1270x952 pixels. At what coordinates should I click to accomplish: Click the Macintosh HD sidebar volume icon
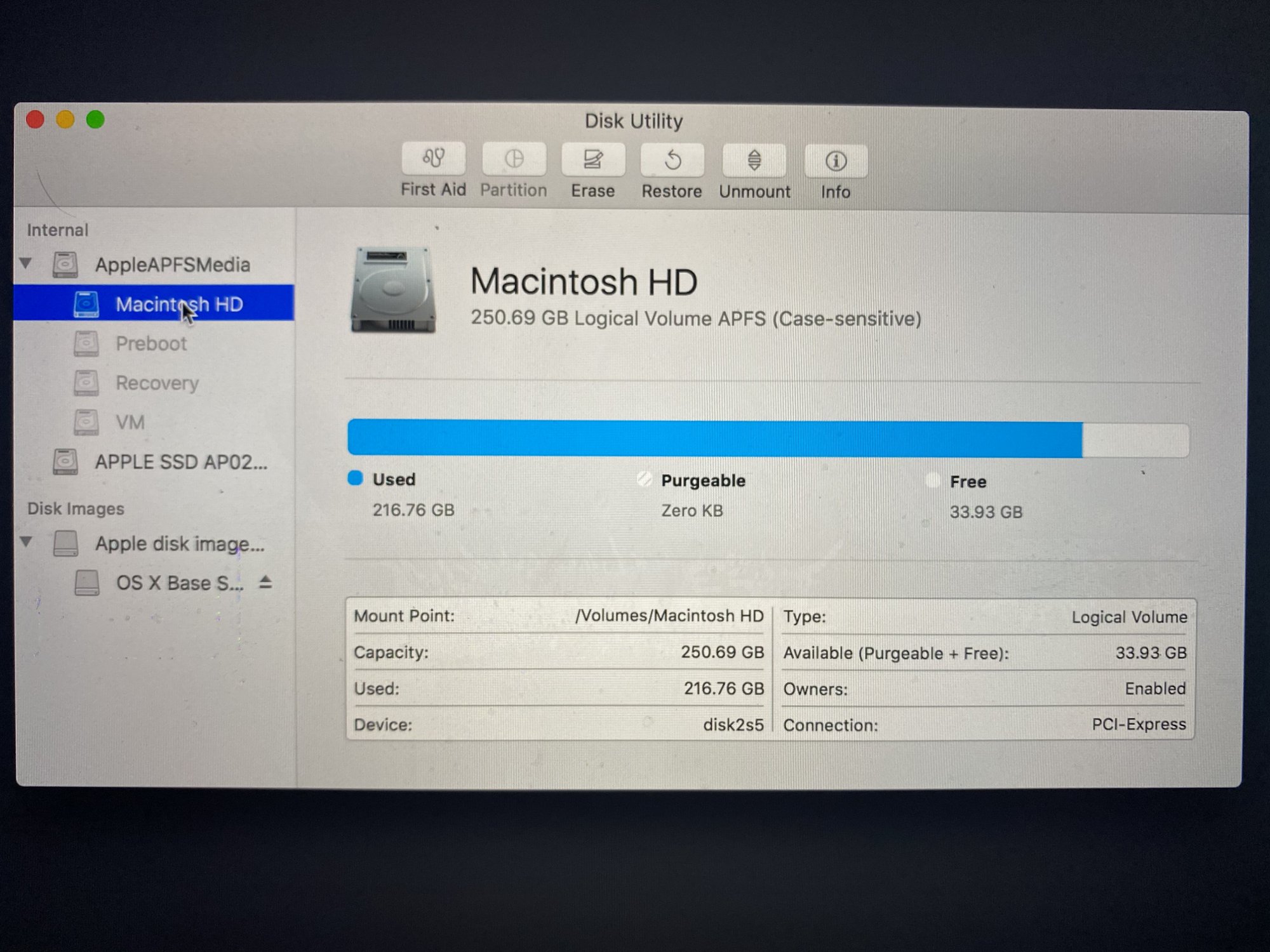[86, 304]
